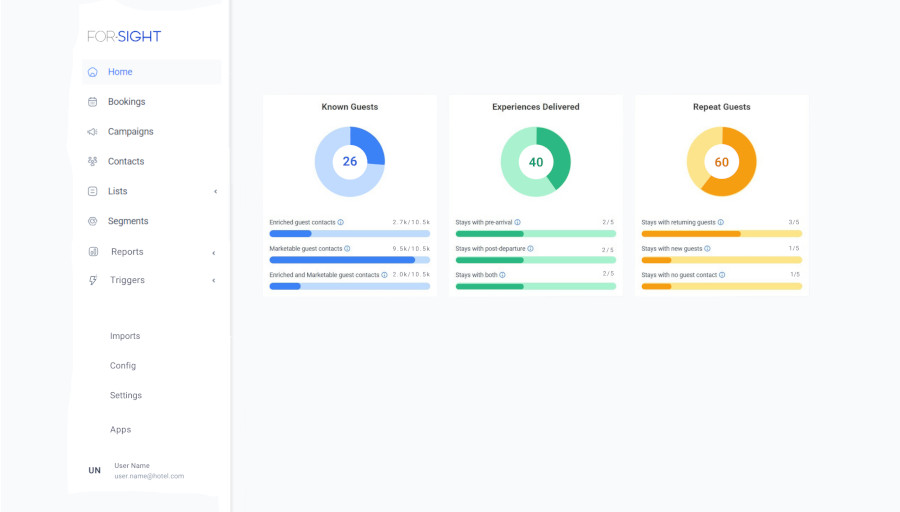Open the Apps section

pos(121,430)
